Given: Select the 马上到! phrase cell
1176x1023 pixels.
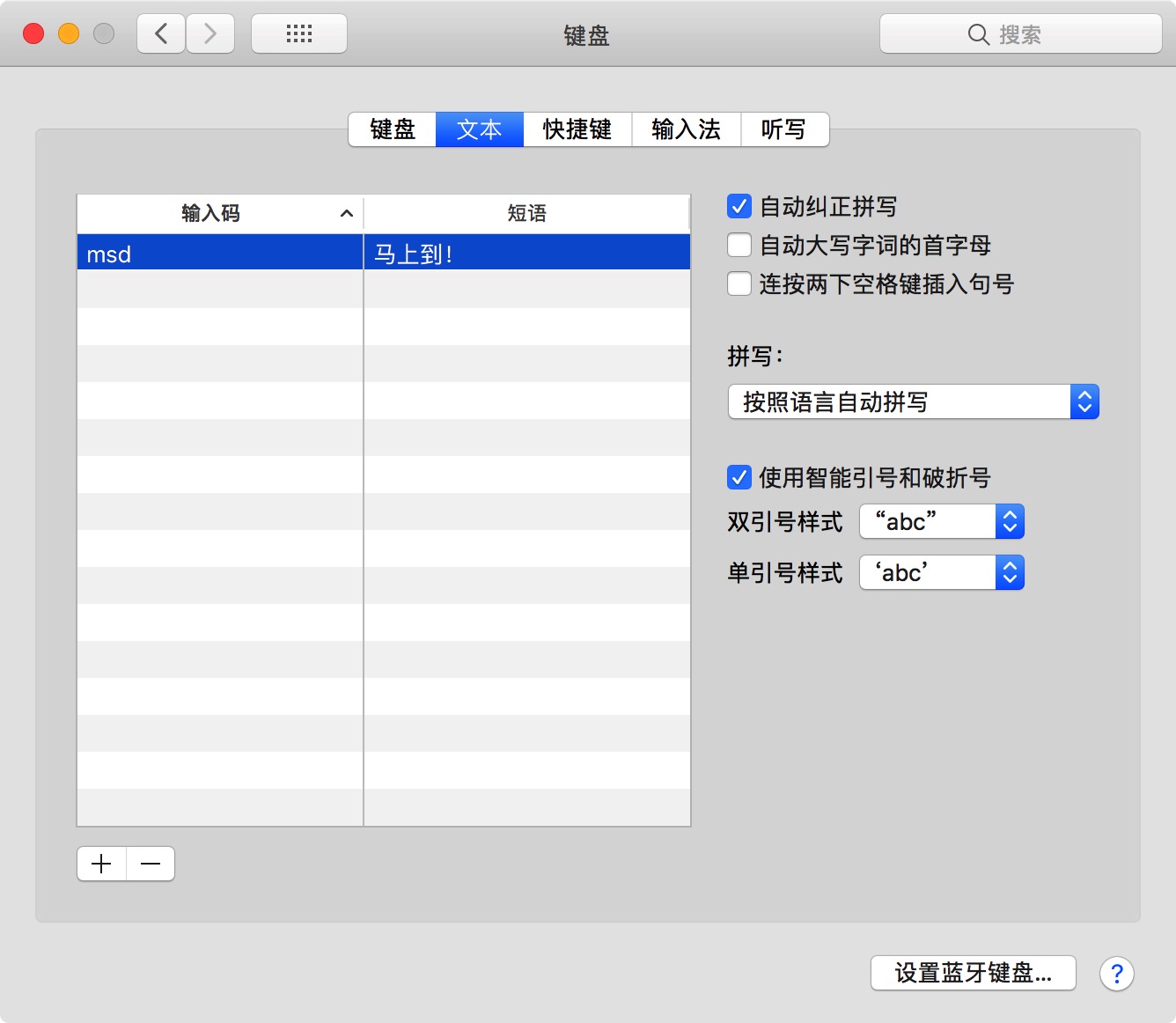Looking at the screenshot, I should click(x=527, y=254).
